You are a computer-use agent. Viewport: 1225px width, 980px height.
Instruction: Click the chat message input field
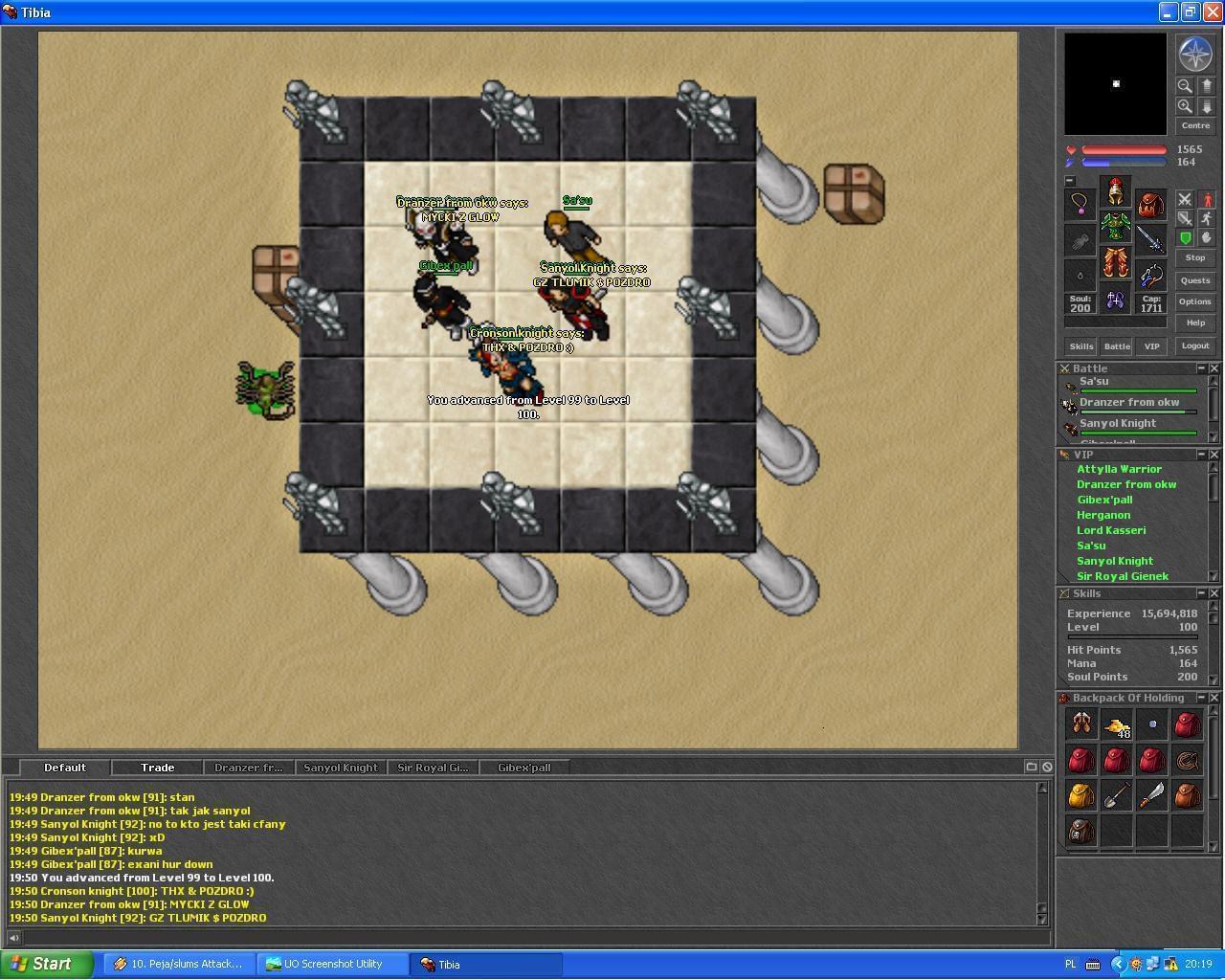536,938
